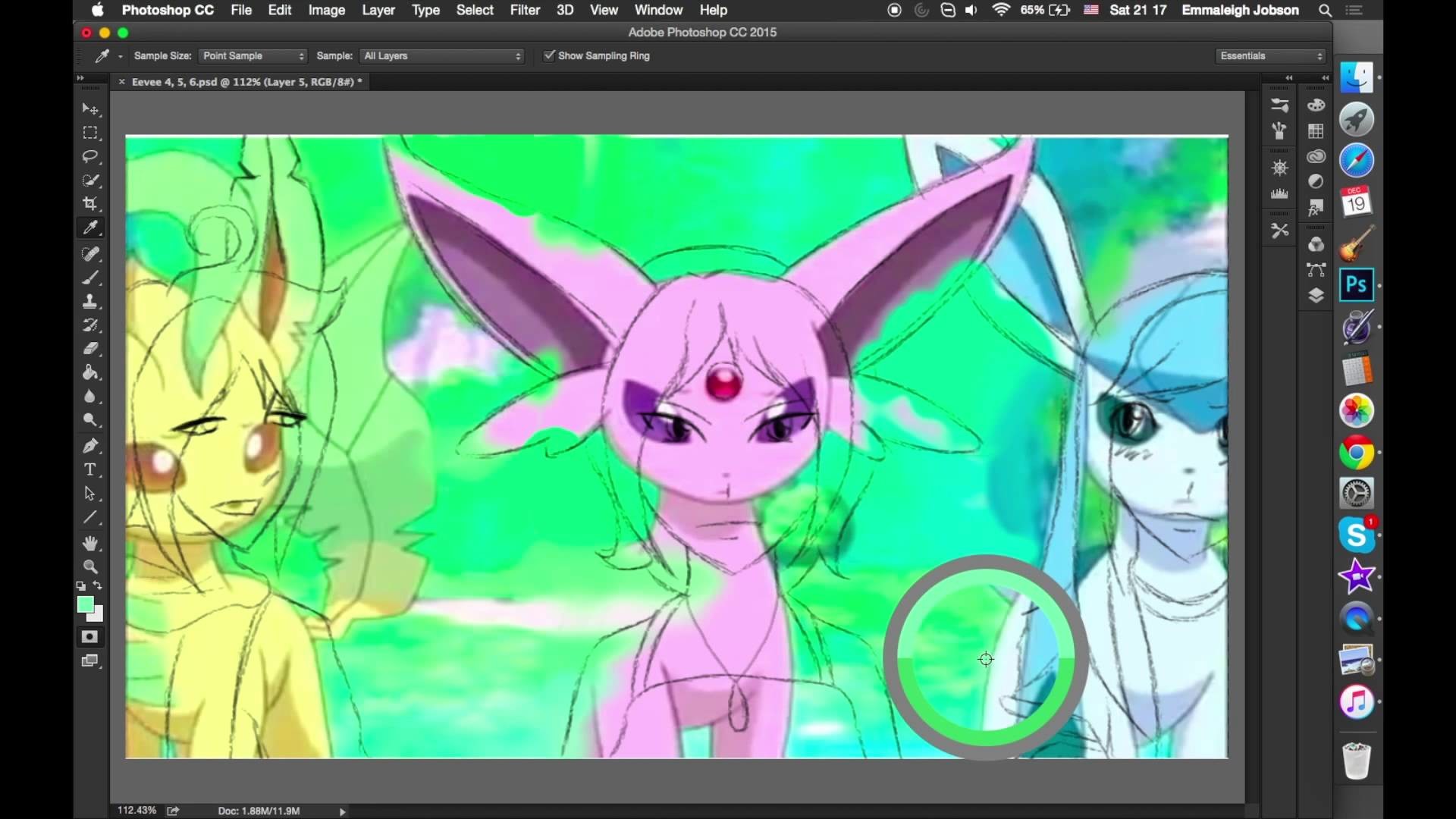Select the Path Selection tool

pos(90,494)
